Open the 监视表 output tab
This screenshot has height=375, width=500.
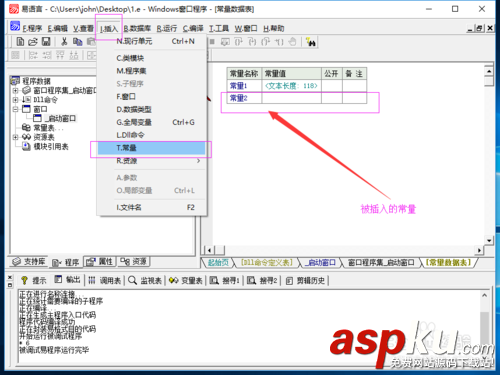pyautogui.click(x=145, y=280)
